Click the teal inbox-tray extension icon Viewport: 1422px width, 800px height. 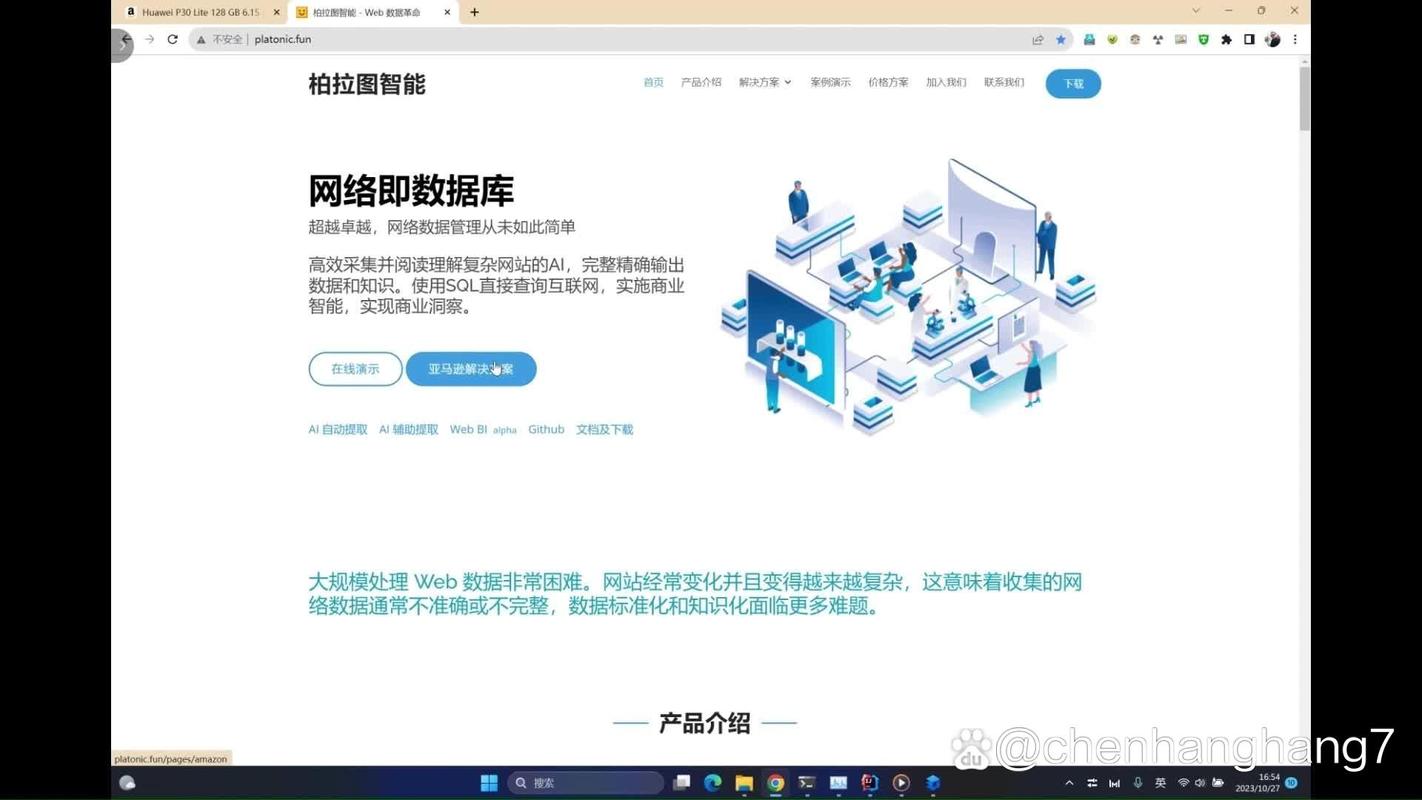pos(1089,40)
